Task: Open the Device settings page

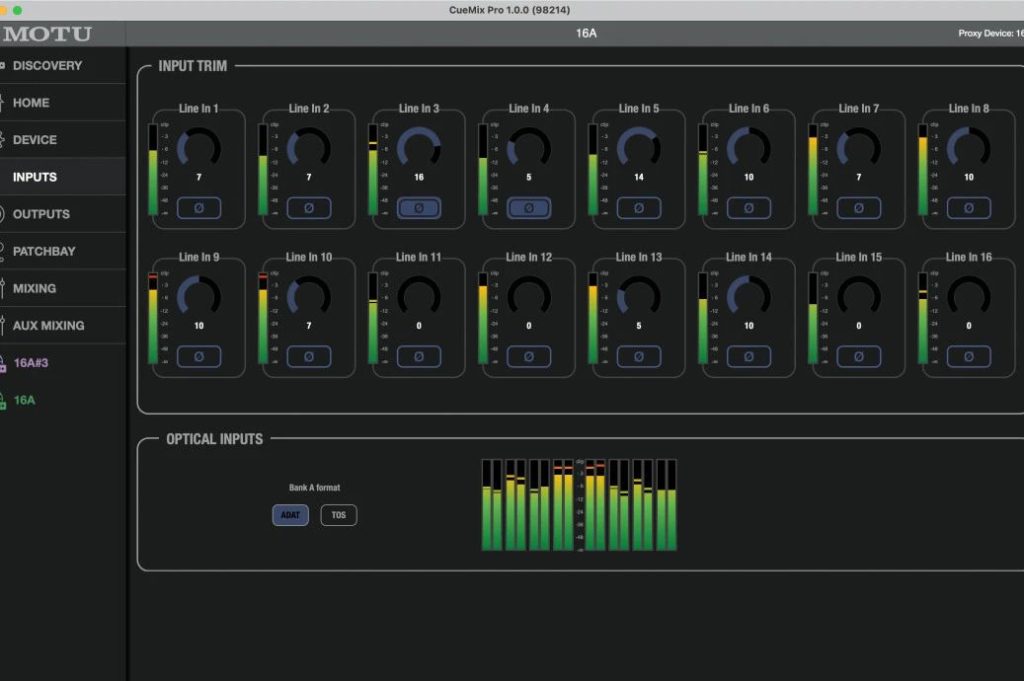Action: click(x=35, y=140)
